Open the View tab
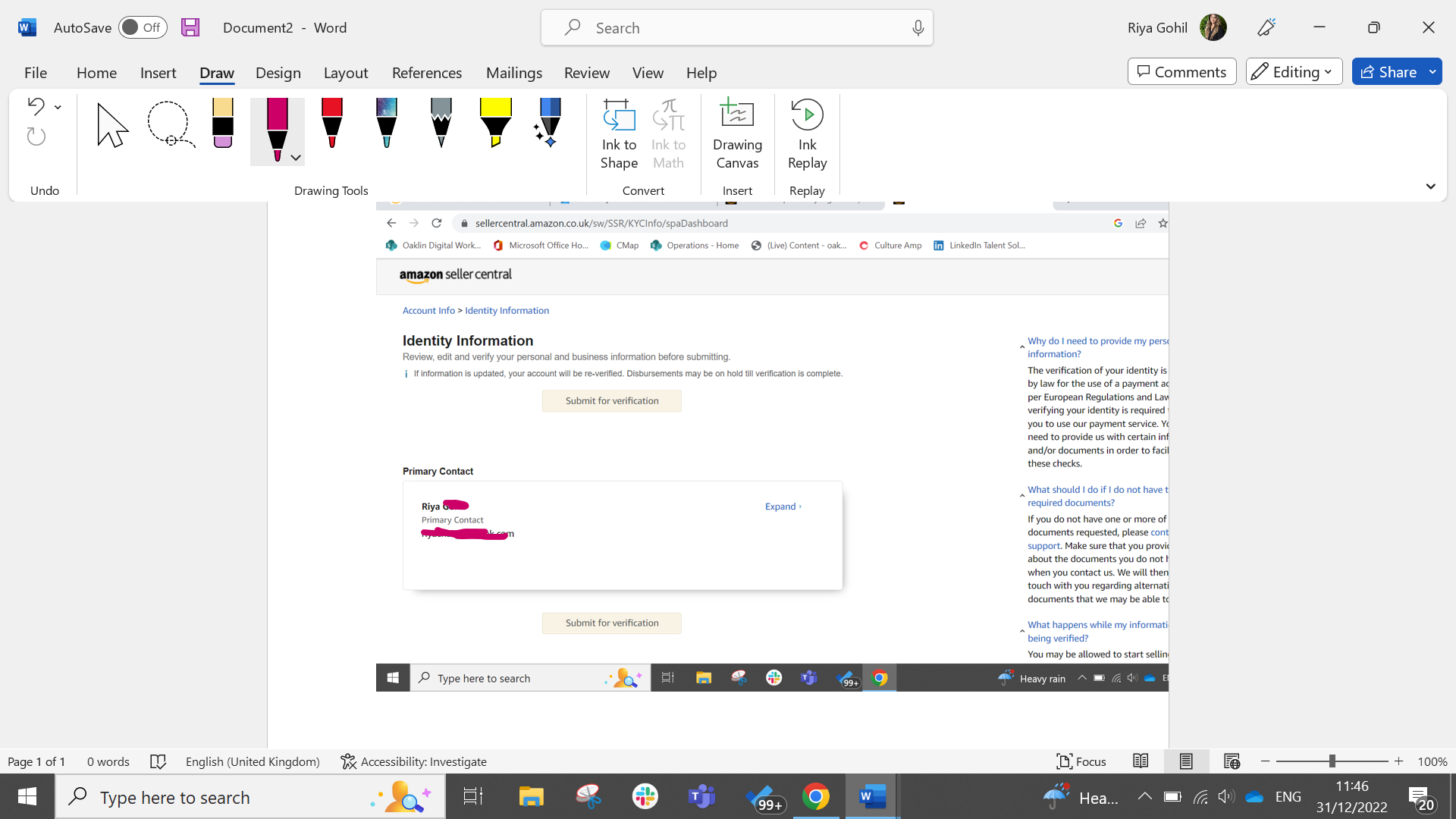 [648, 73]
